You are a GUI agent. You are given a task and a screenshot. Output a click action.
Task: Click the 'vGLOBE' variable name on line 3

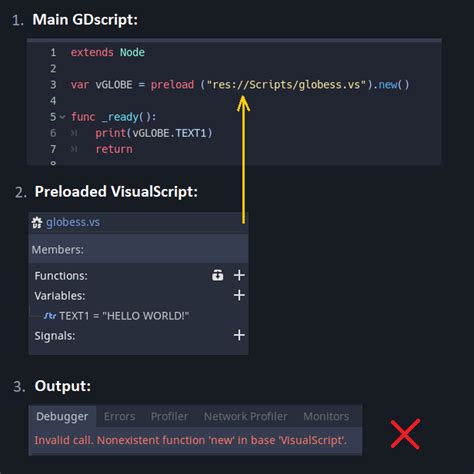click(x=114, y=85)
